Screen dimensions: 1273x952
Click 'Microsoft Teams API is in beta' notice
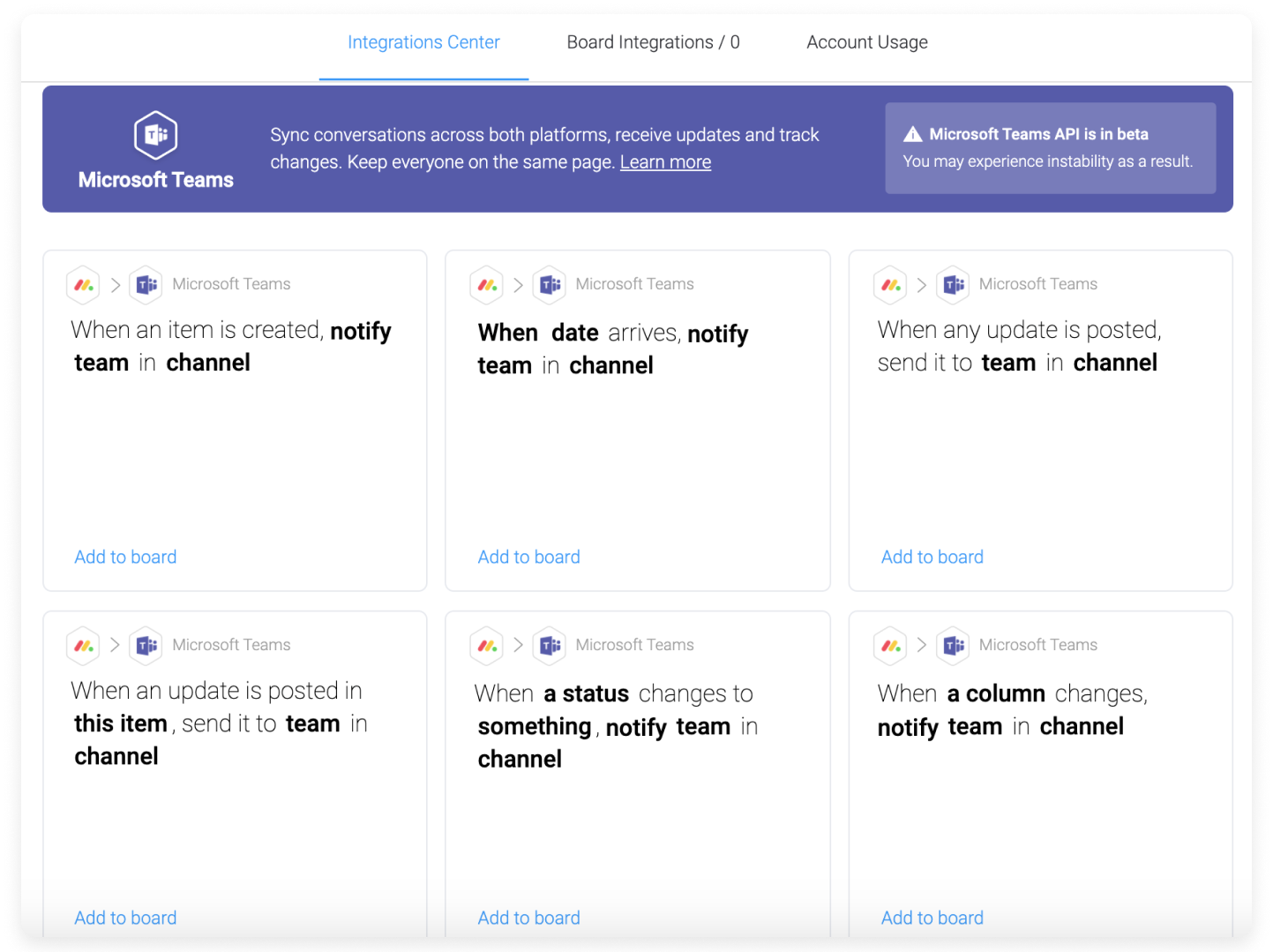pos(1038,134)
